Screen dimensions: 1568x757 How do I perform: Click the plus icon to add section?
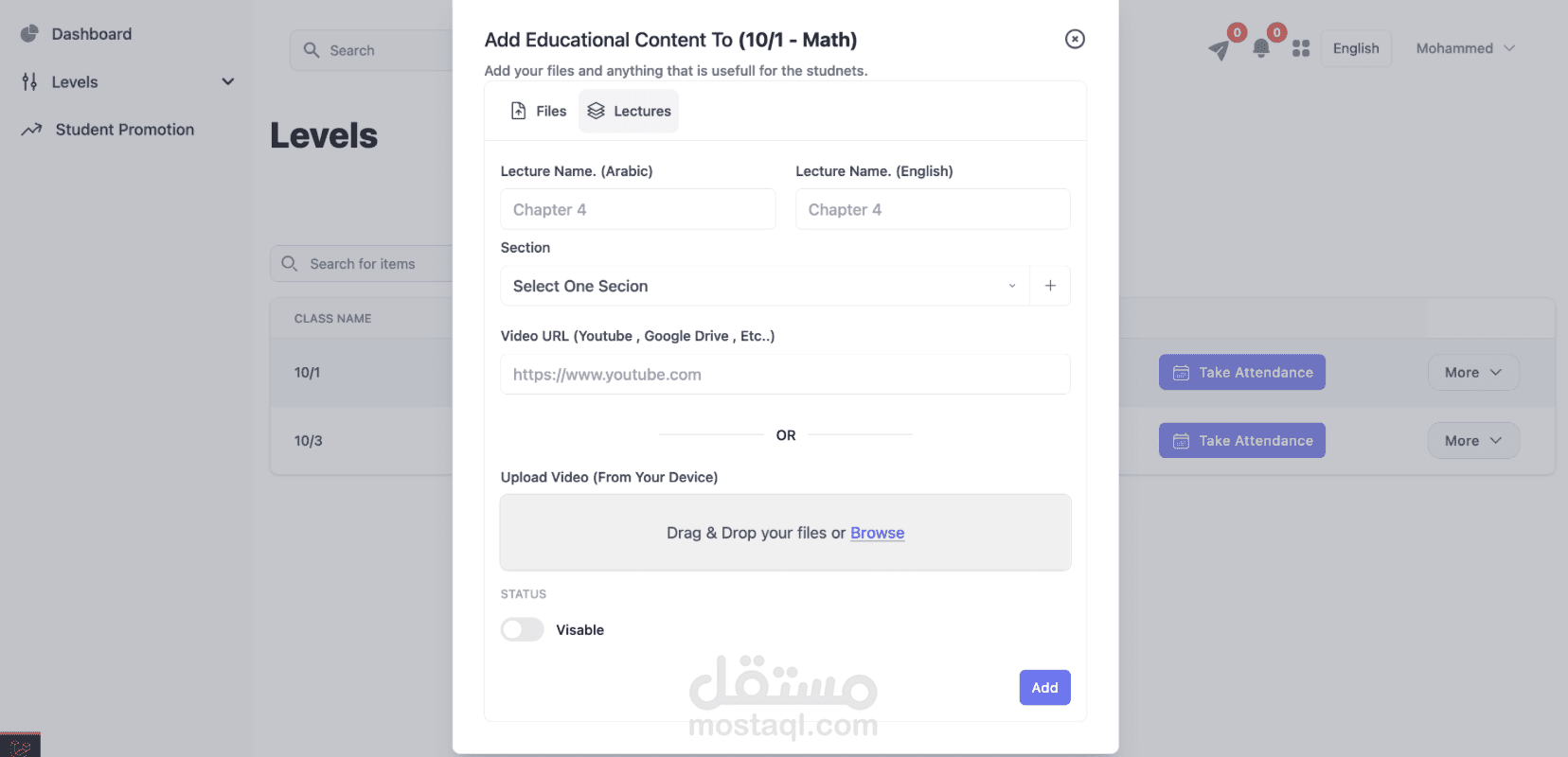[1050, 286]
